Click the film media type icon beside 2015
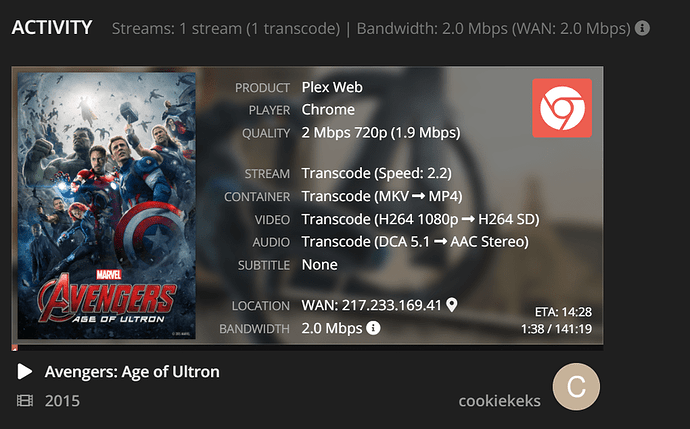Screen dimensions: 690x429 tap(25, 401)
